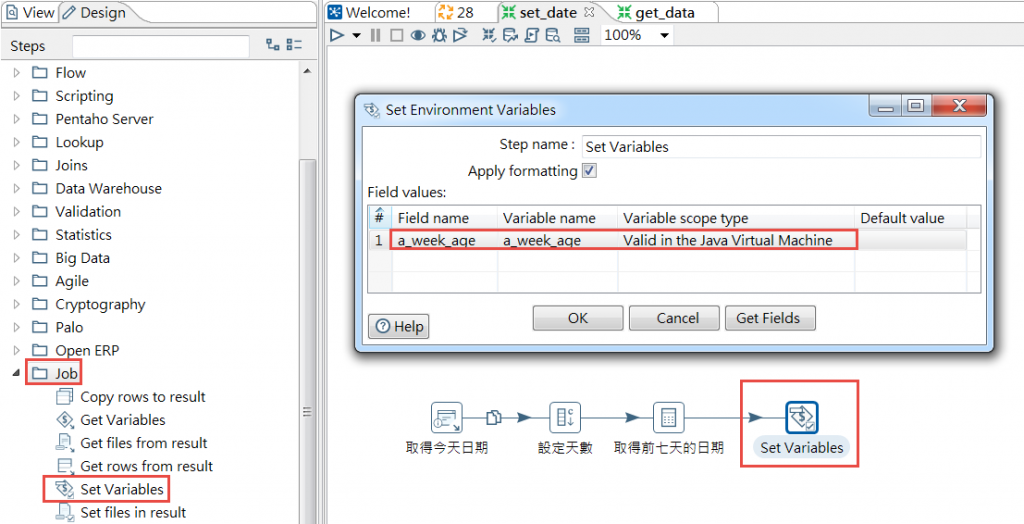This screenshot has width=1024, height=524.
Task: Select the Set Variables step icon on the canvas
Action: pyautogui.click(x=801, y=418)
